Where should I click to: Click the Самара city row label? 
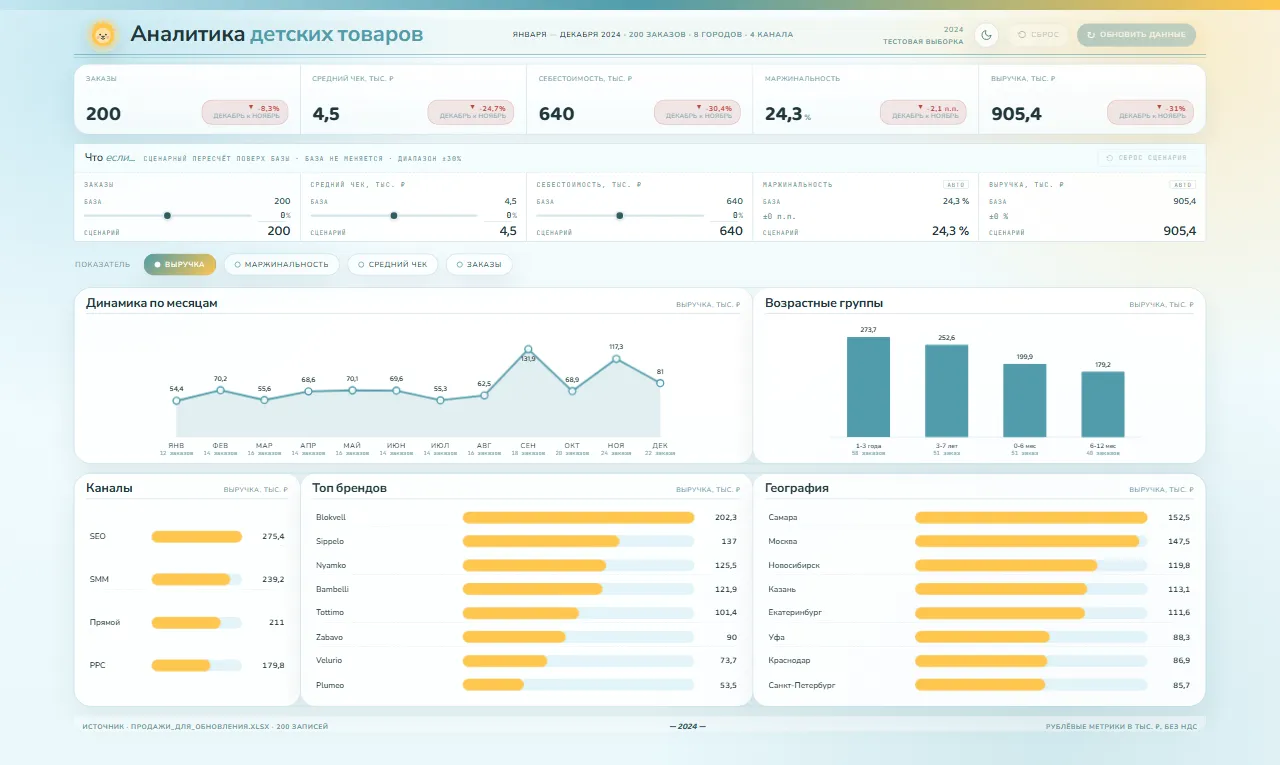tap(783, 517)
